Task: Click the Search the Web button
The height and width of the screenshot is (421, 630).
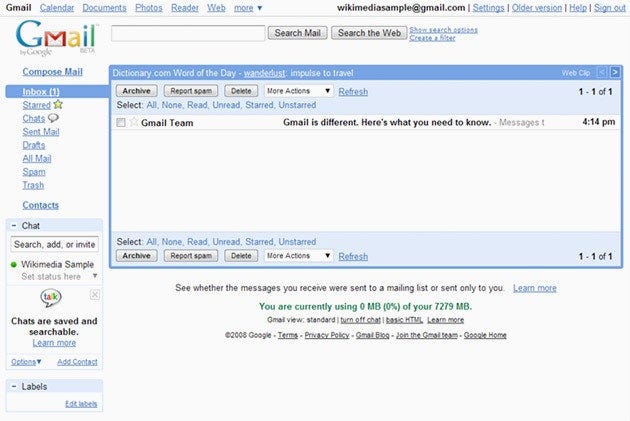Action: click(x=369, y=33)
